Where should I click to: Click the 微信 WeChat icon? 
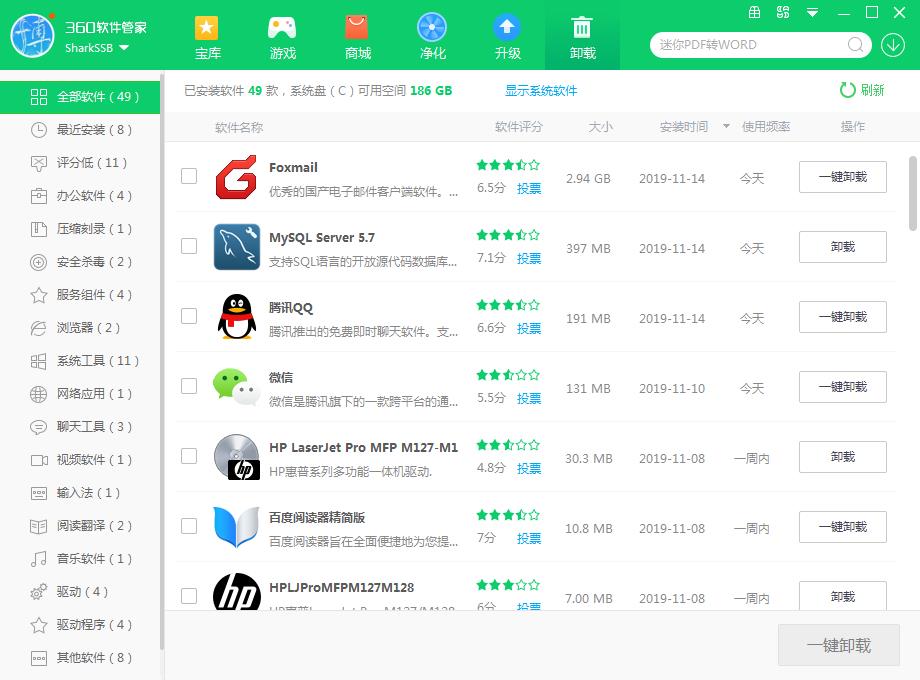point(236,387)
